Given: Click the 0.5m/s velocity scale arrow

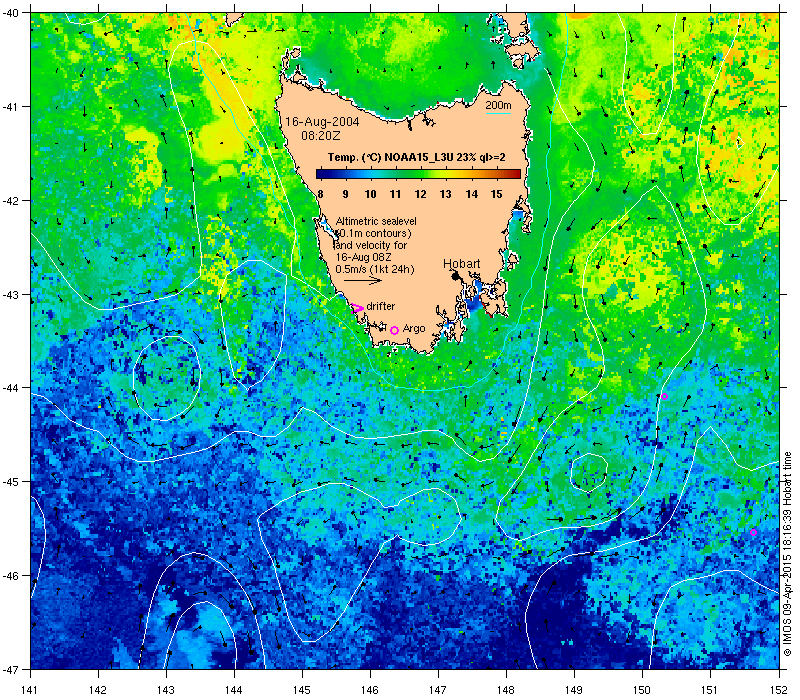Looking at the screenshot, I should tap(363, 280).
